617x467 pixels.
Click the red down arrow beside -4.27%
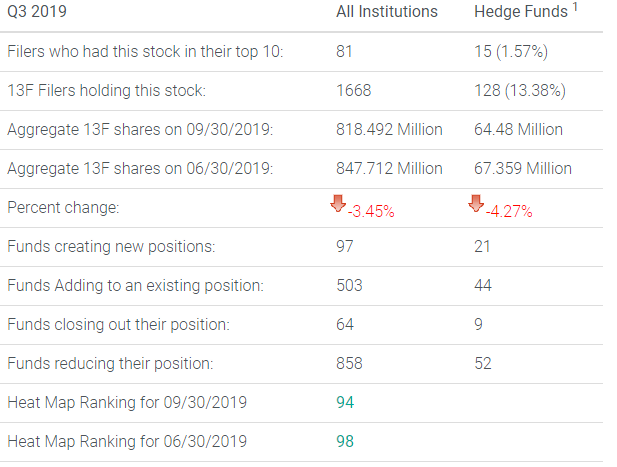477,205
